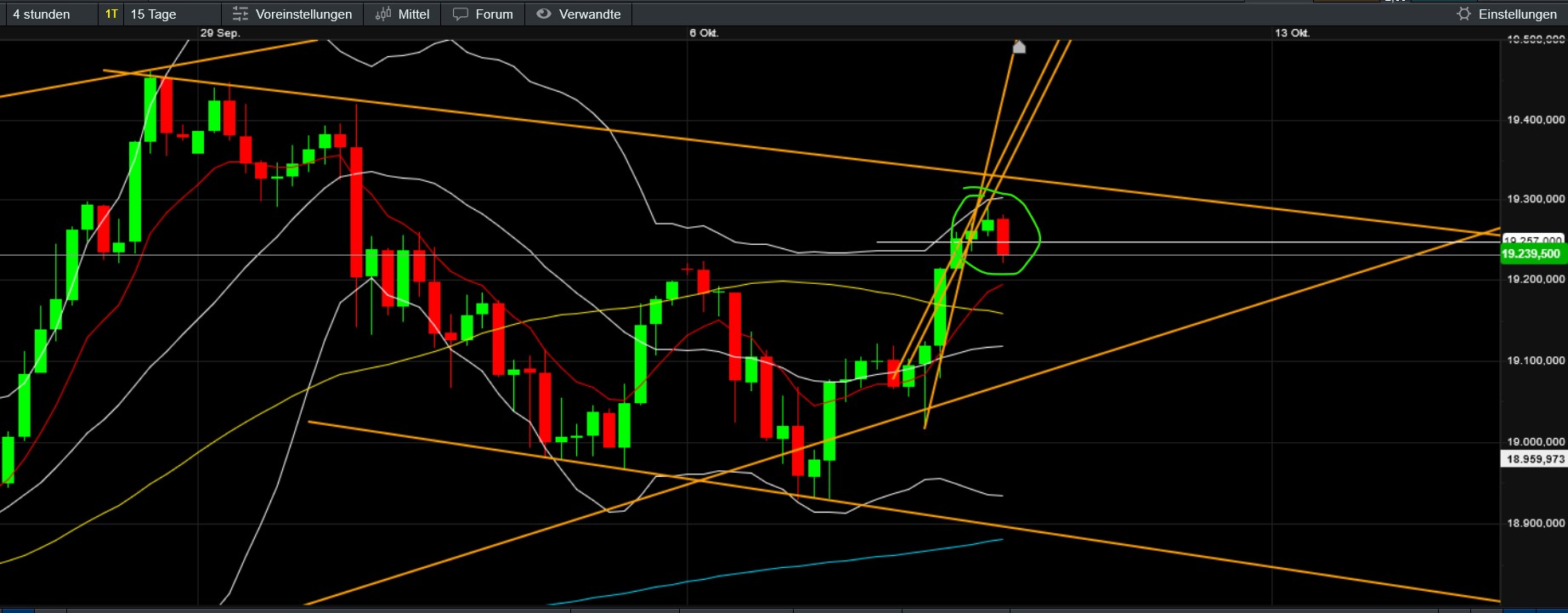Click the Forum speech bubble icon
Screen dimensions: 1568x613
coord(461,14)
